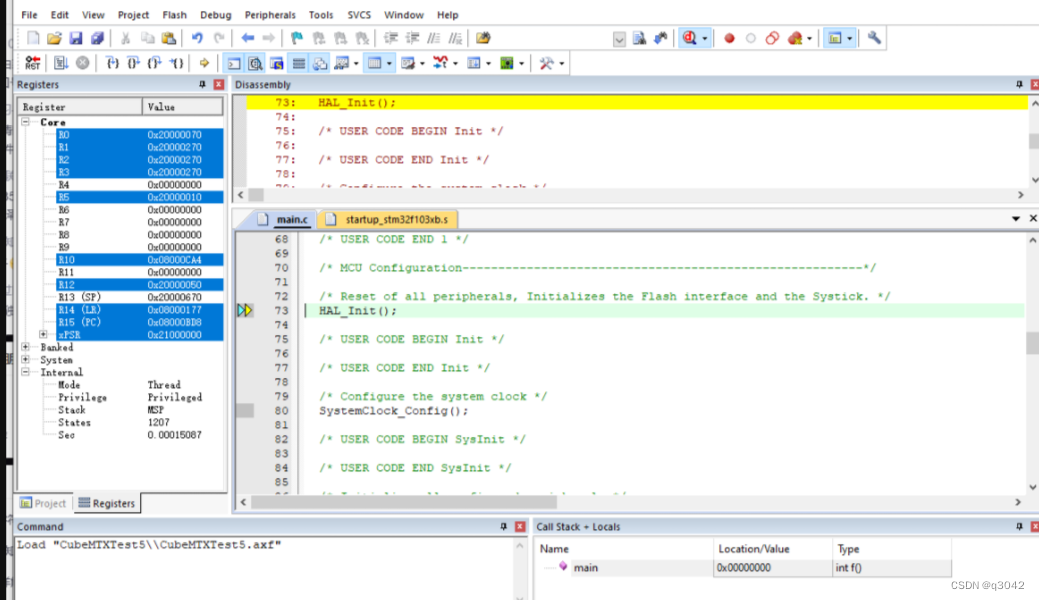This screenshot has width=1039, height=600.
Task: Open the Debug menu
Action: click(x=215, y=15)
